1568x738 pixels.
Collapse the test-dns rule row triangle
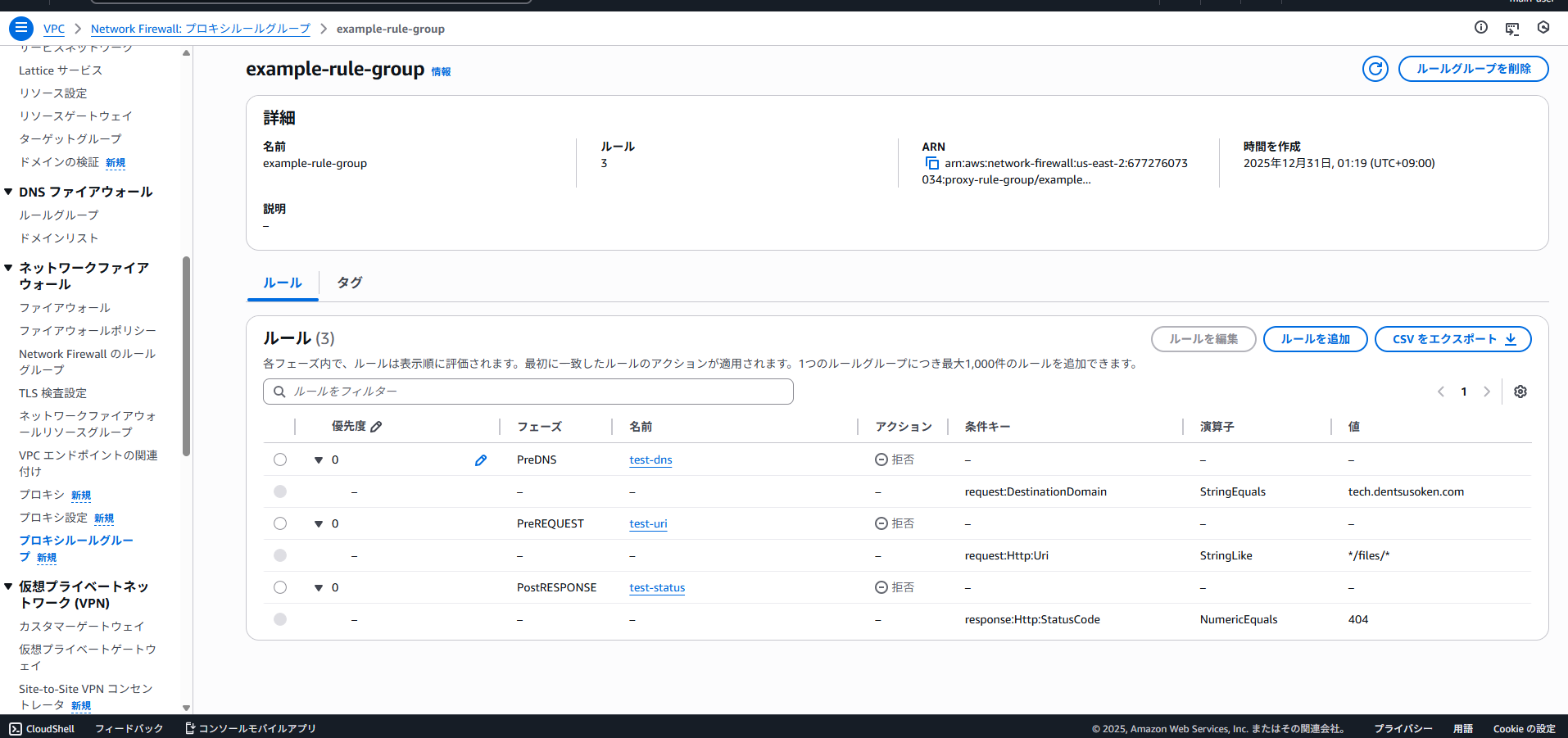click(319, 460)
